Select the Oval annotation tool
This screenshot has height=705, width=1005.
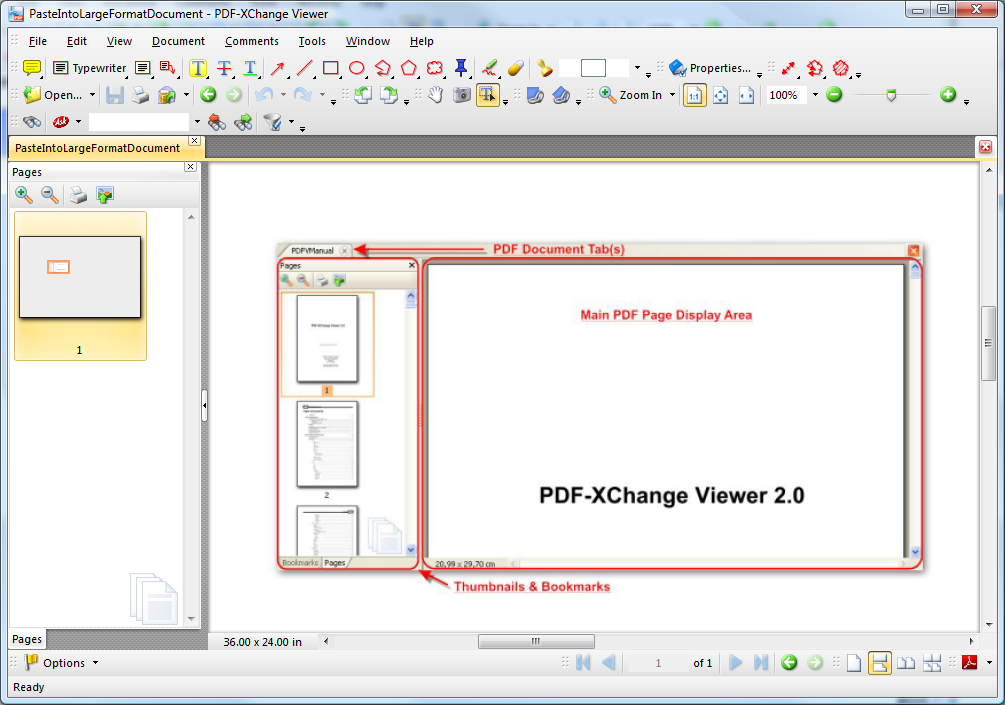coord(357,68)
